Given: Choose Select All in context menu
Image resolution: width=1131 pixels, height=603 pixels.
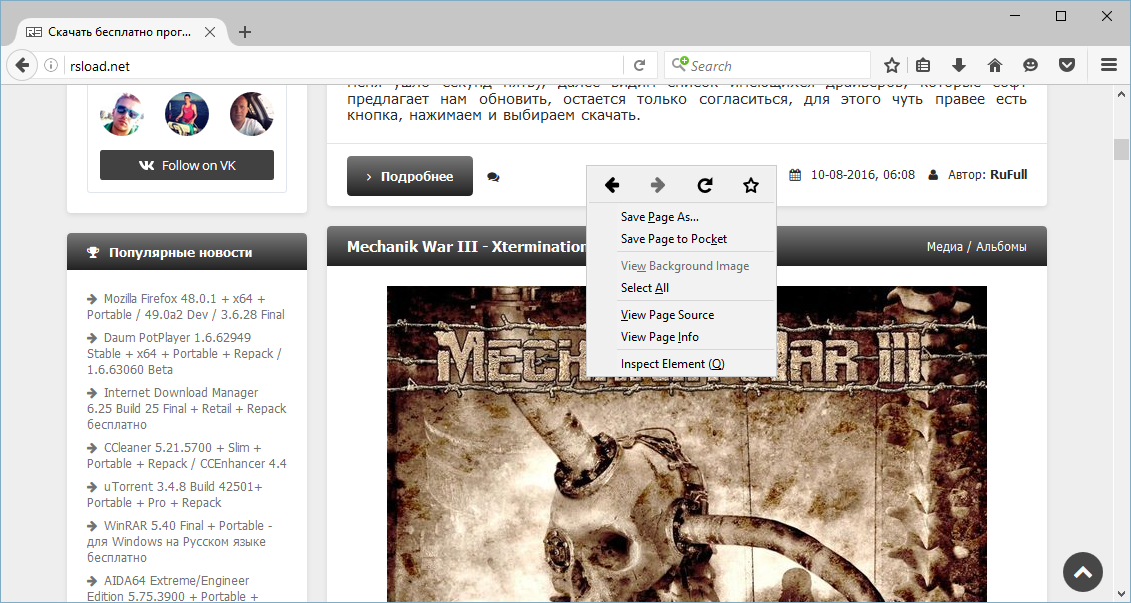Looking at the screenshot, I should pos(682,288).
